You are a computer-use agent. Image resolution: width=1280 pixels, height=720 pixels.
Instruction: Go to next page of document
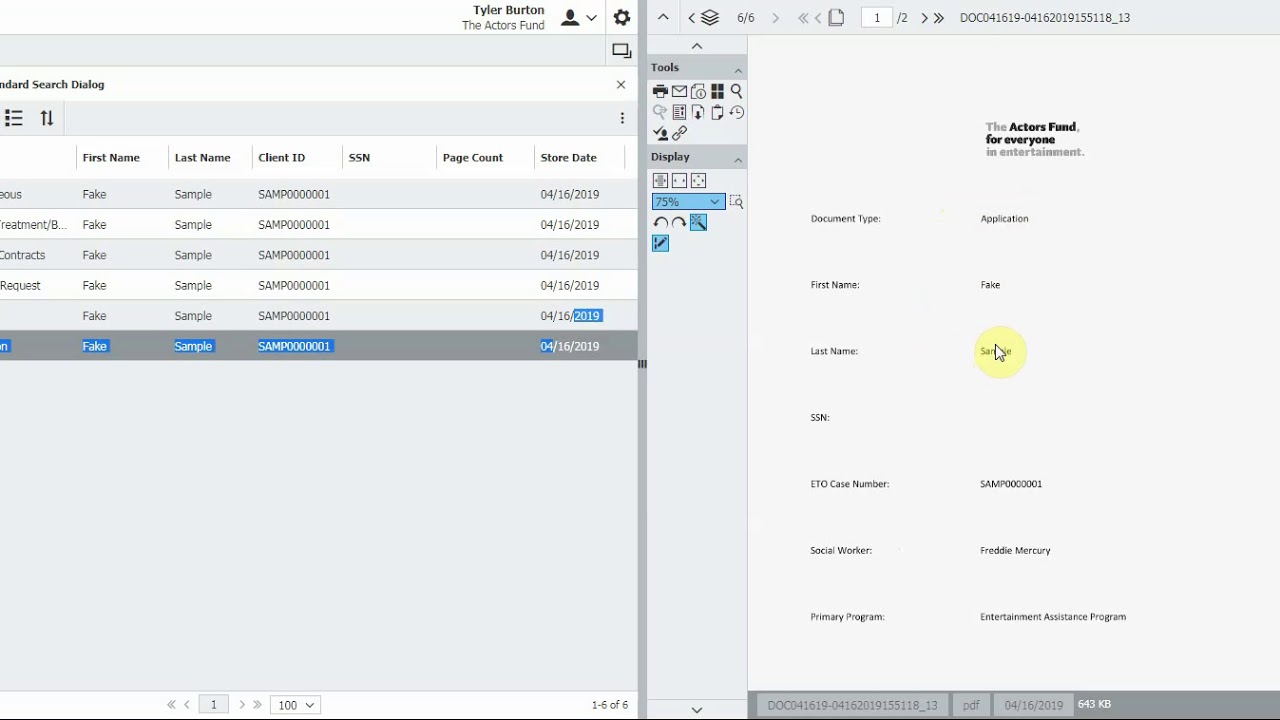924,18
